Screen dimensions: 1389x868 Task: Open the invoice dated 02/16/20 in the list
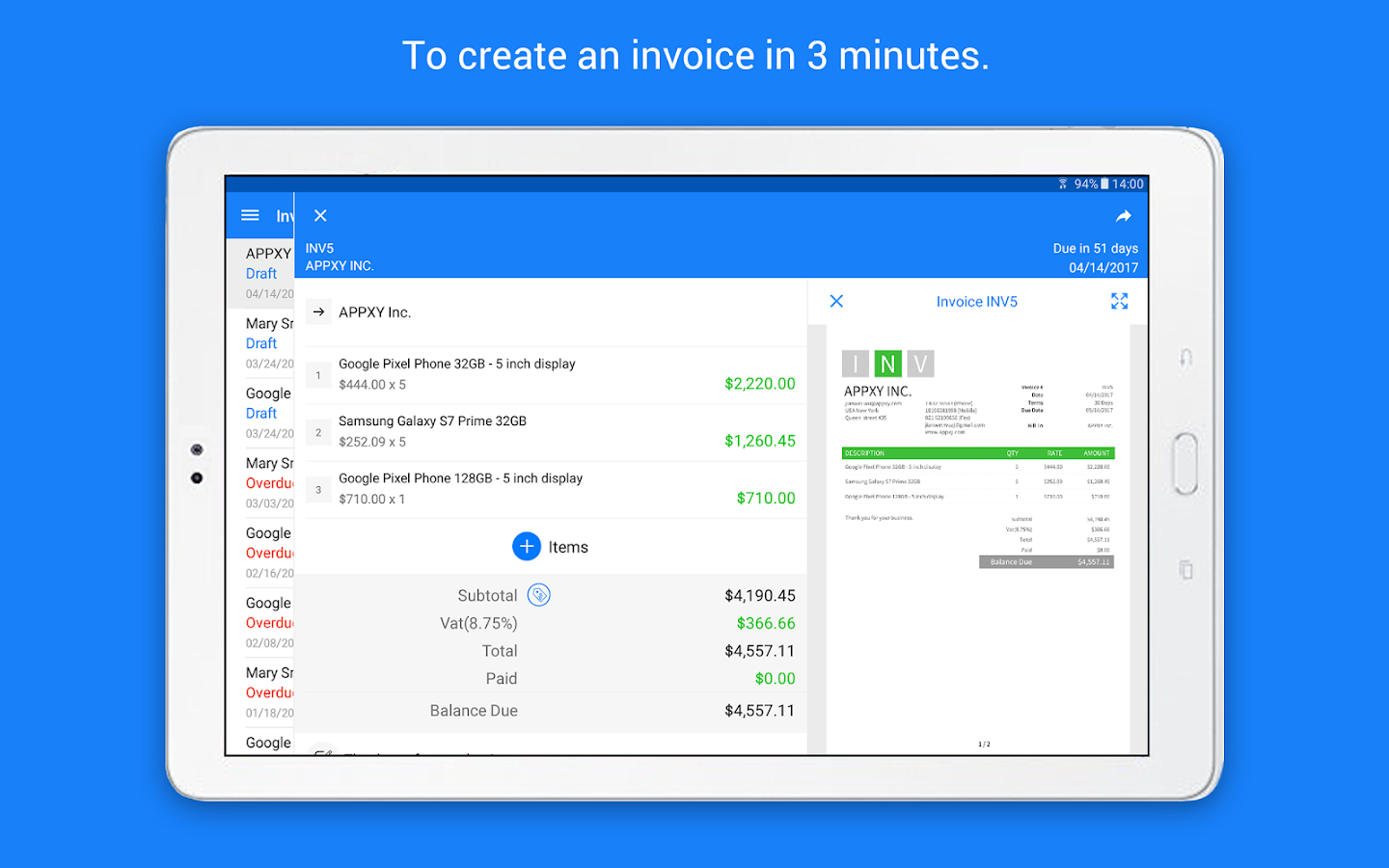tap(259, 553)
